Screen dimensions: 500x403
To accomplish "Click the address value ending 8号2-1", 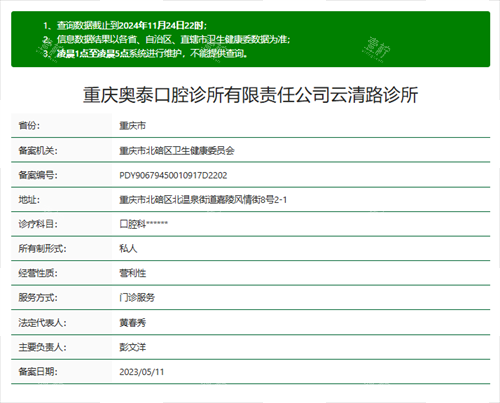I will point(203,200).
